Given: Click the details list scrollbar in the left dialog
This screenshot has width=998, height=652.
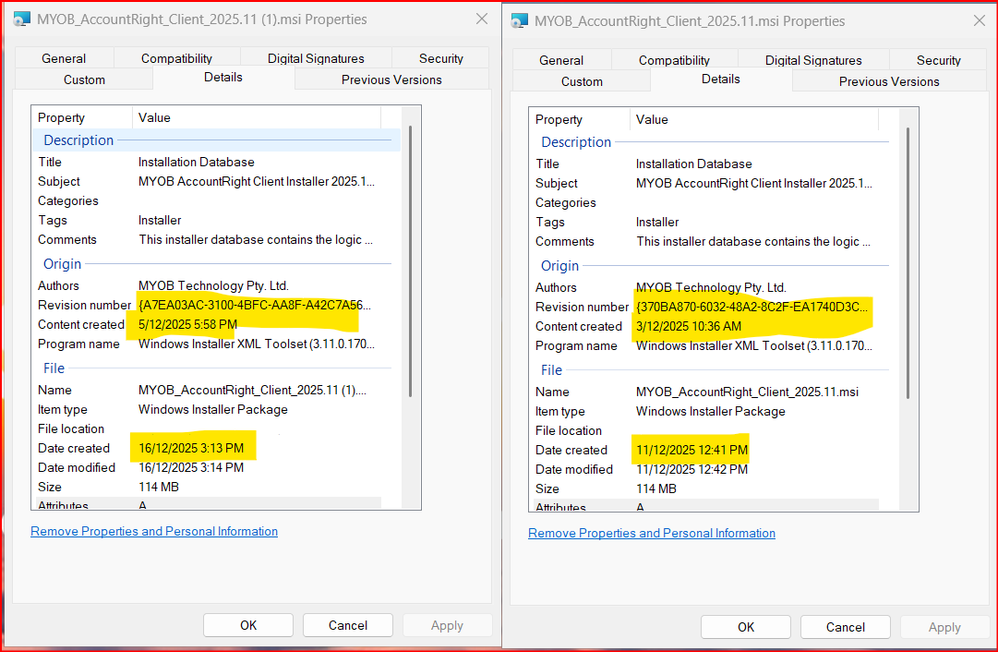Looking at the screenshot, I should 411,260.
